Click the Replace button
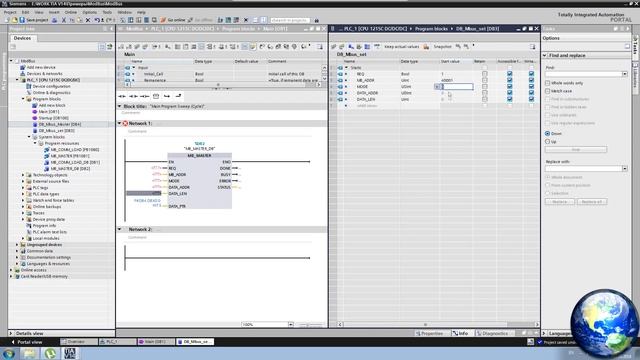The width and height of the screenshot is (640, 360). tap(560, 202)
